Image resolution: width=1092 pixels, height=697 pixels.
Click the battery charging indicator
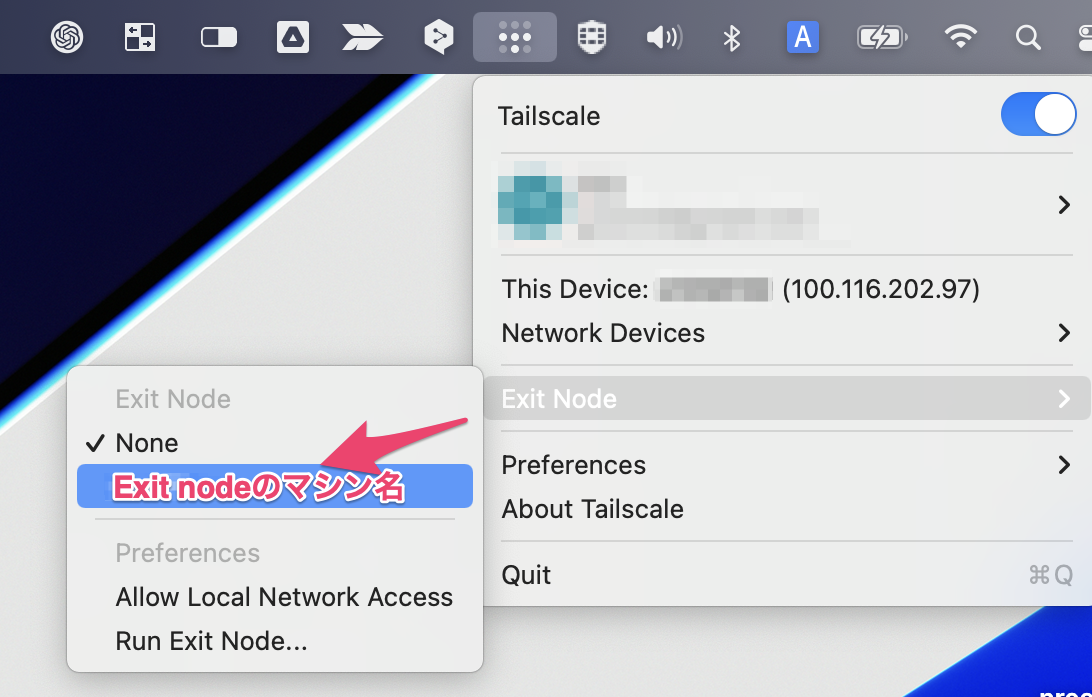tap(882, 37)
